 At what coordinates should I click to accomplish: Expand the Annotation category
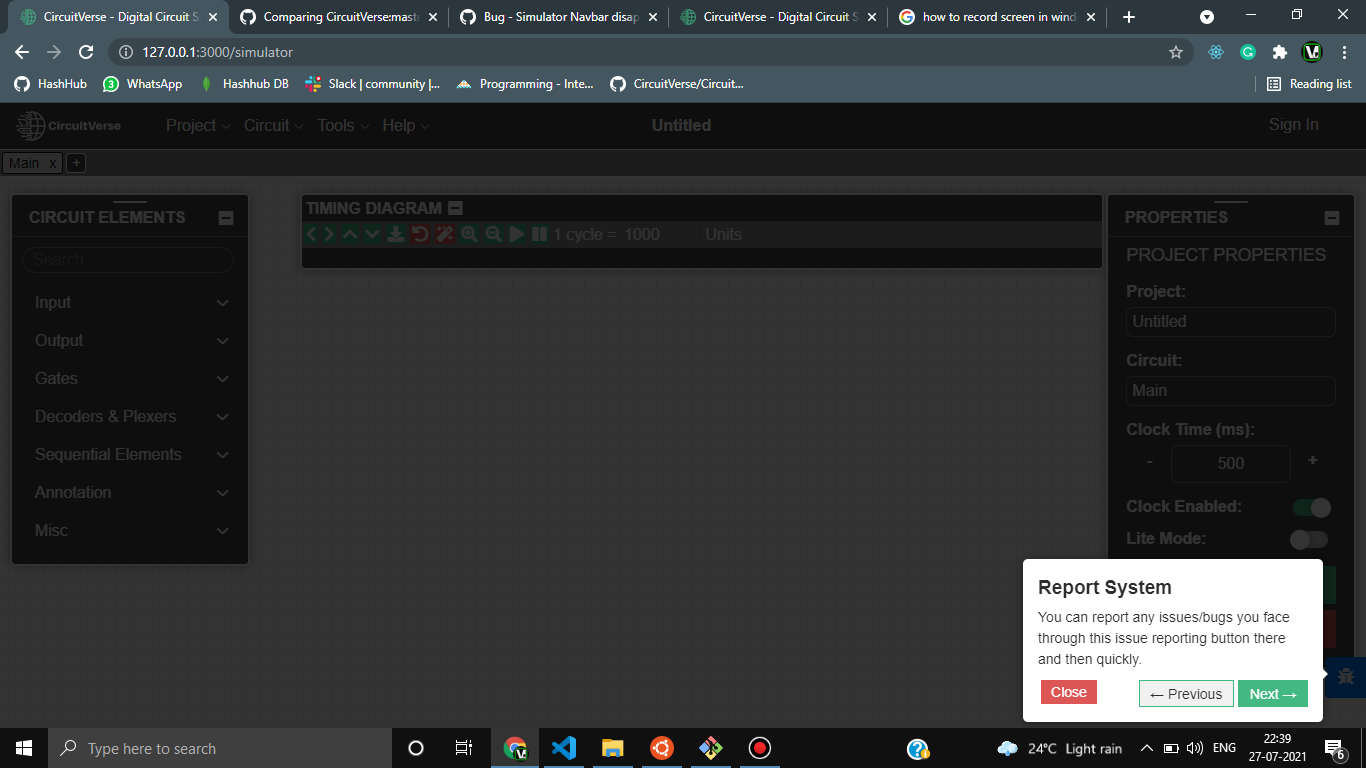click(131, 493)
